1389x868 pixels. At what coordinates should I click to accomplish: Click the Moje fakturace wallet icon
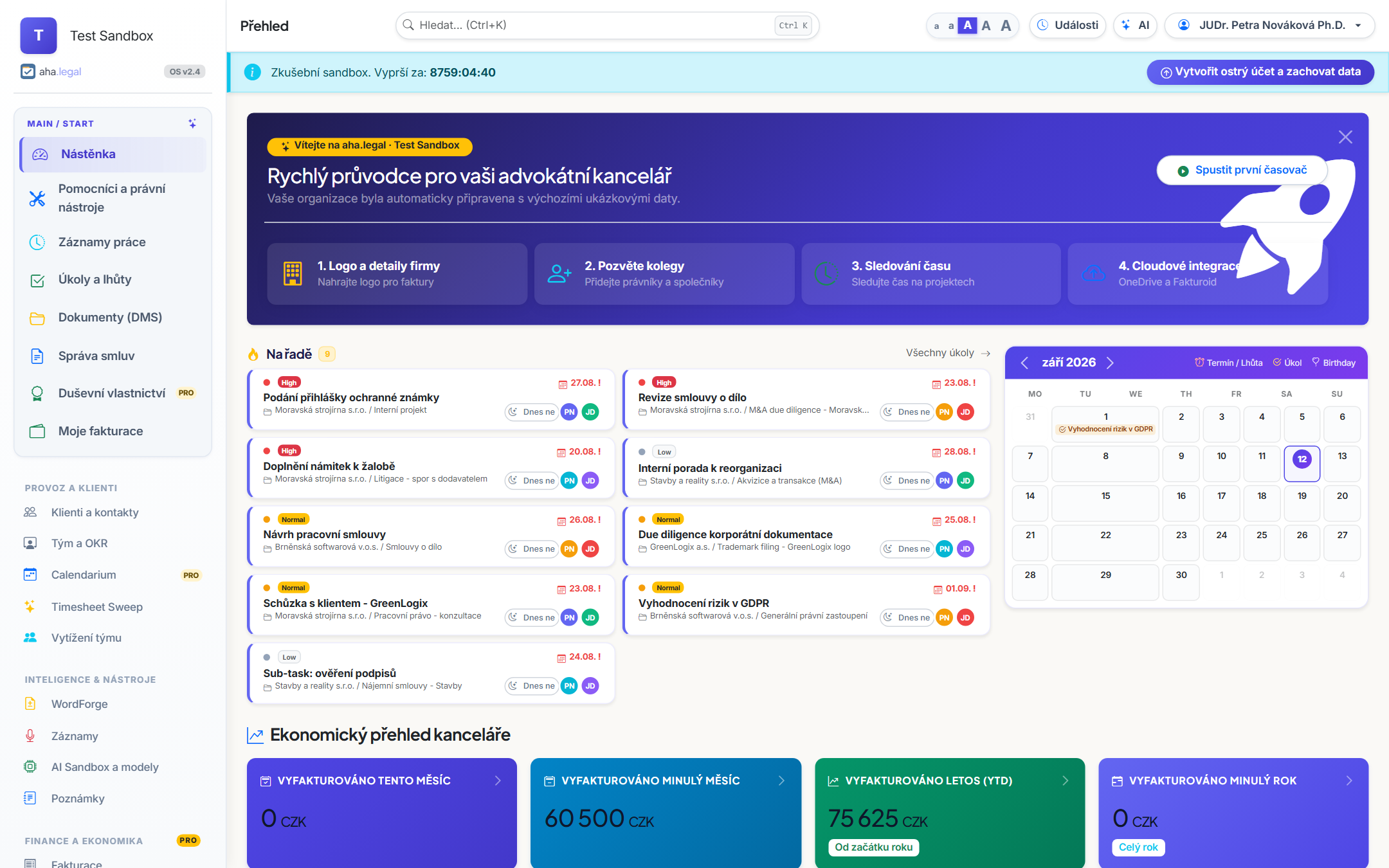(x=37, y=431)
